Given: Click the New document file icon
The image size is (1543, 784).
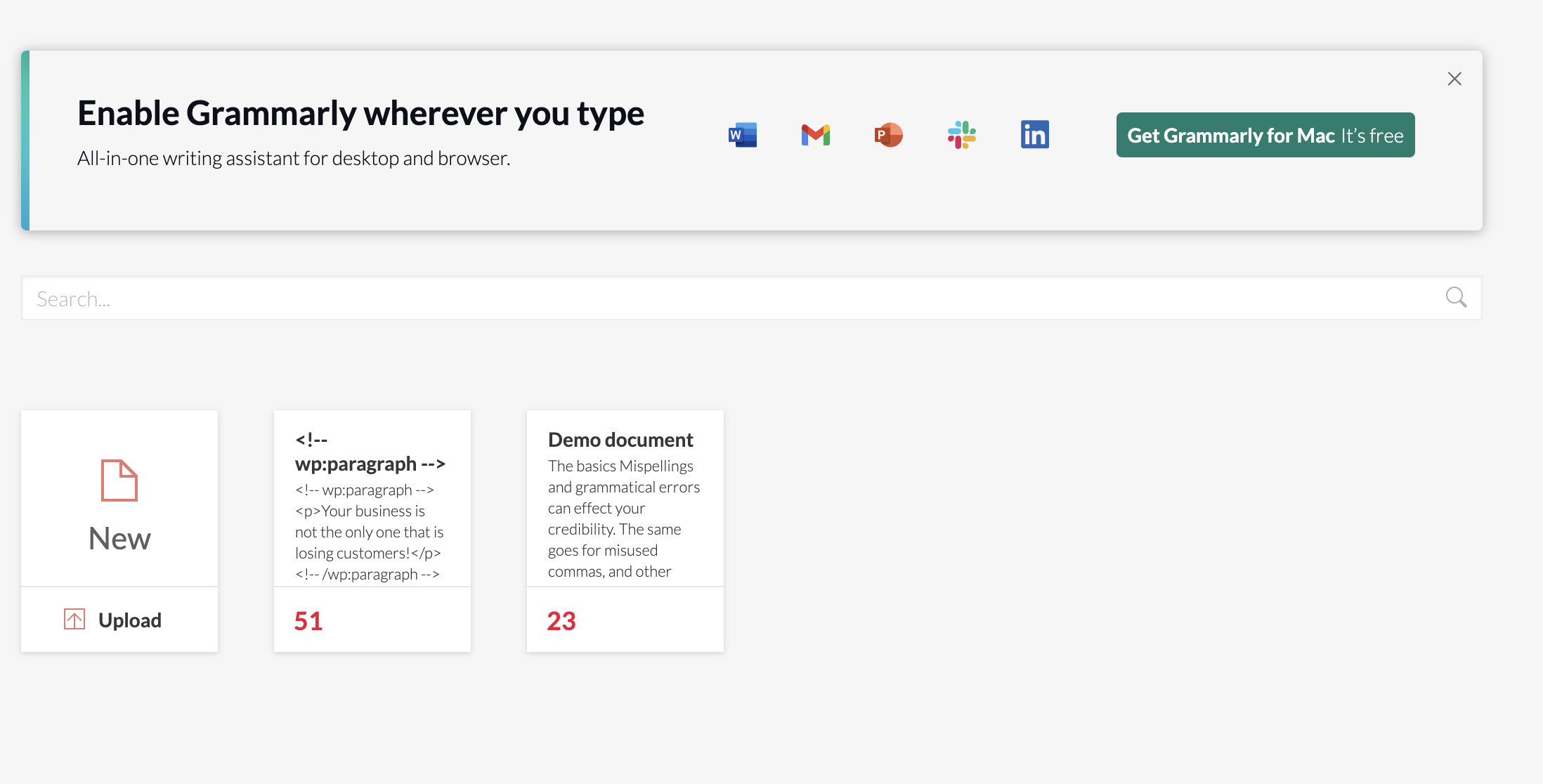Looking at the screenshot, I should point(118,480).
